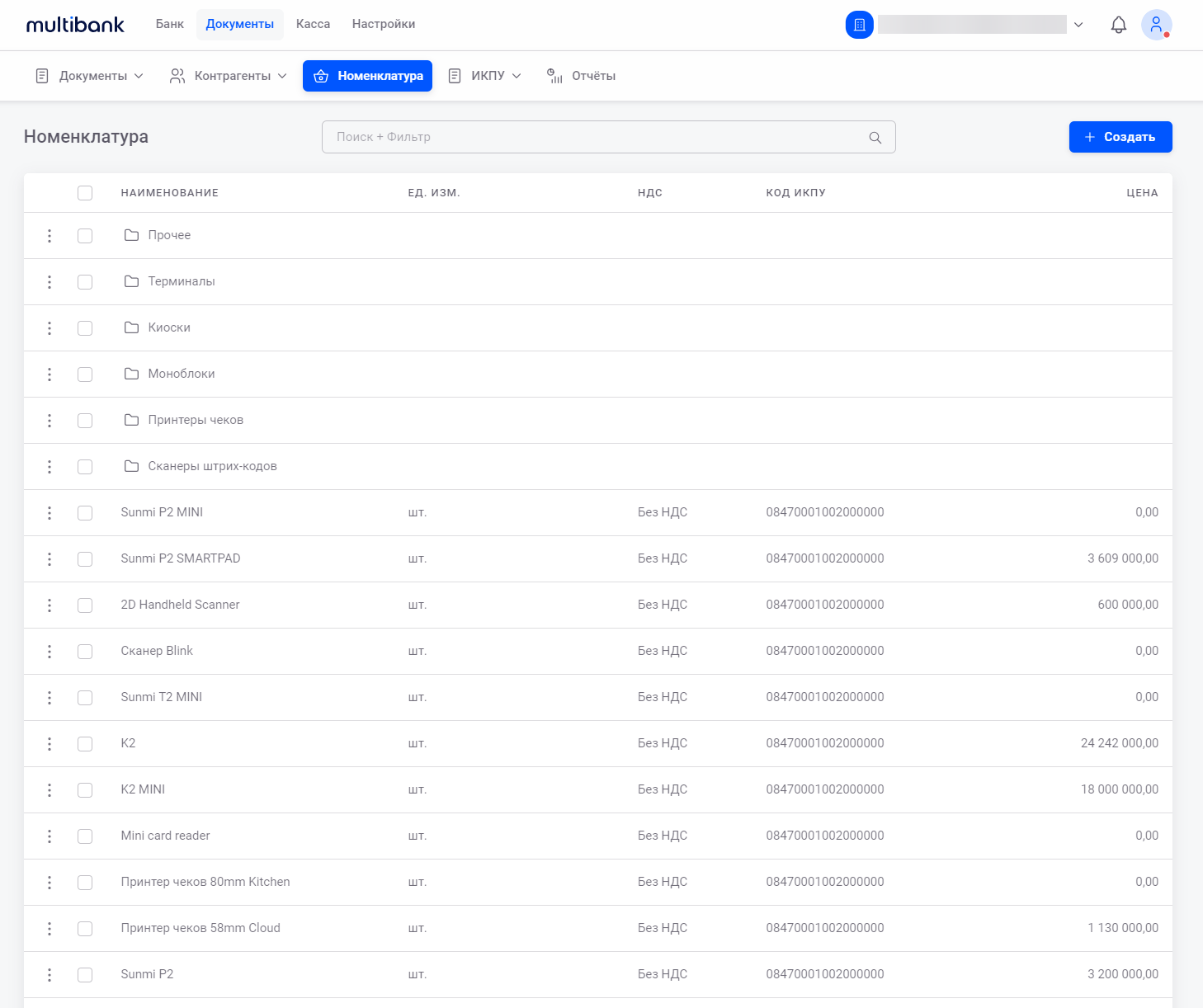Click the multibank logo
1203x1008 pixels.
[x=75, y=25]
